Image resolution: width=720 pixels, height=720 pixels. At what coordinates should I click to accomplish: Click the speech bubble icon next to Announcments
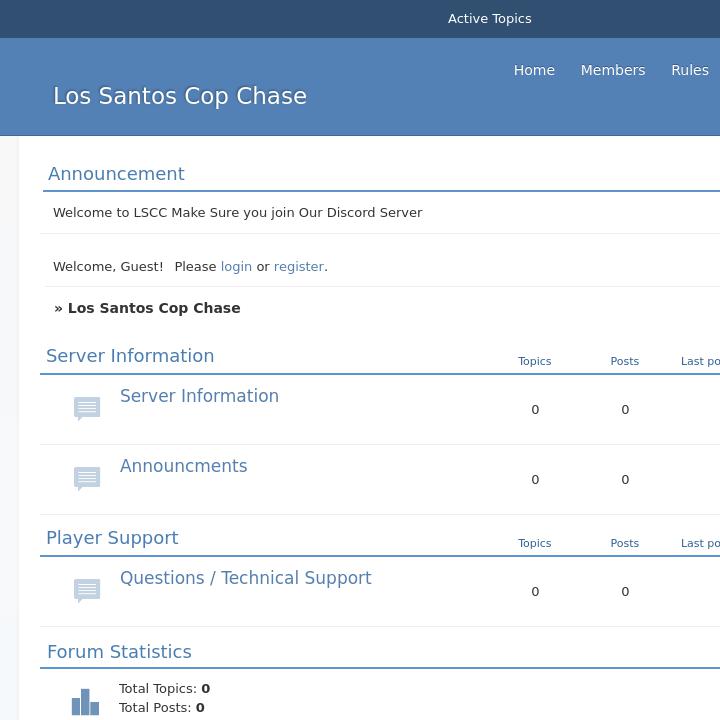[87, 478]
